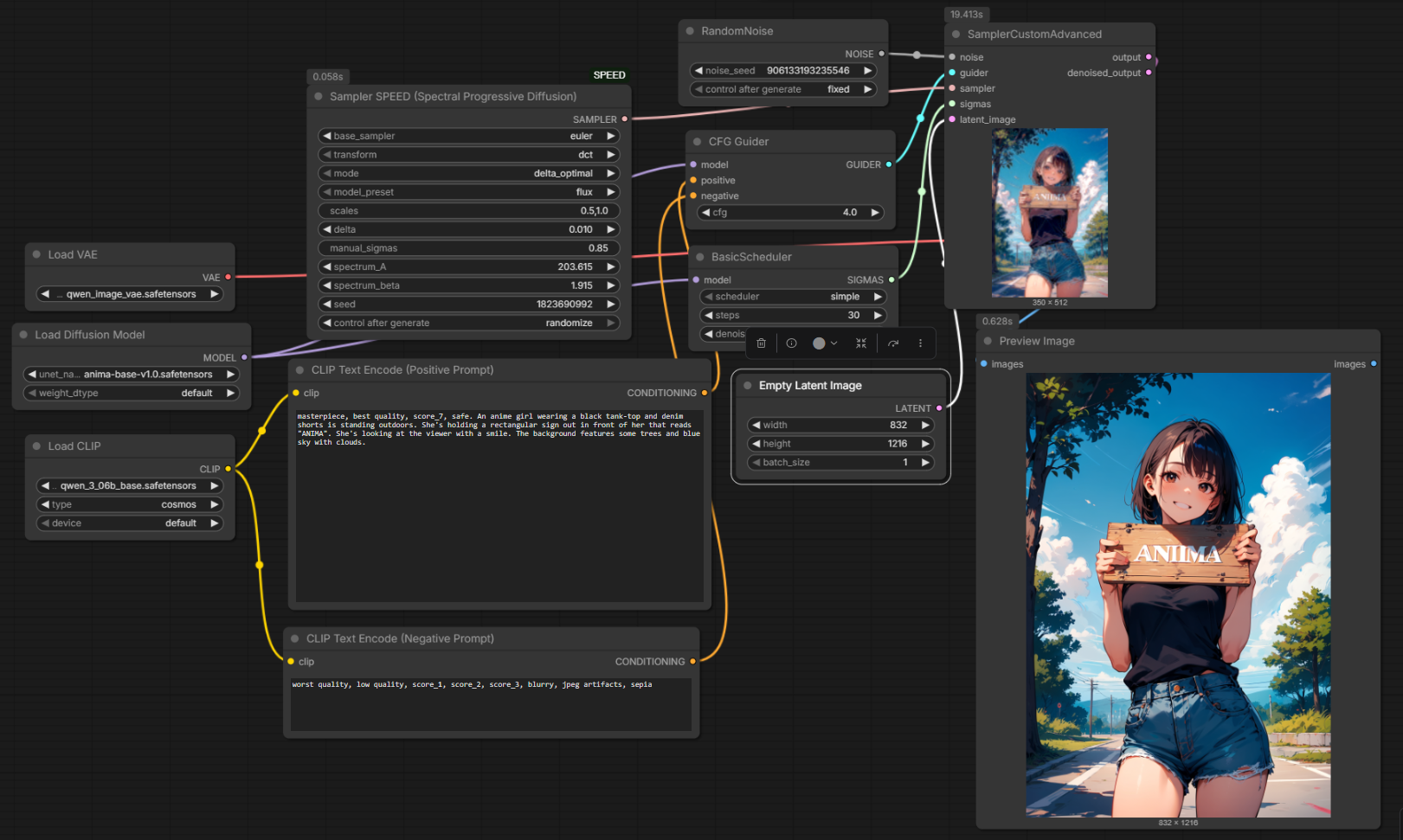
Task: Increase delta with its right arrow
Action: click(x=610, y=229)
